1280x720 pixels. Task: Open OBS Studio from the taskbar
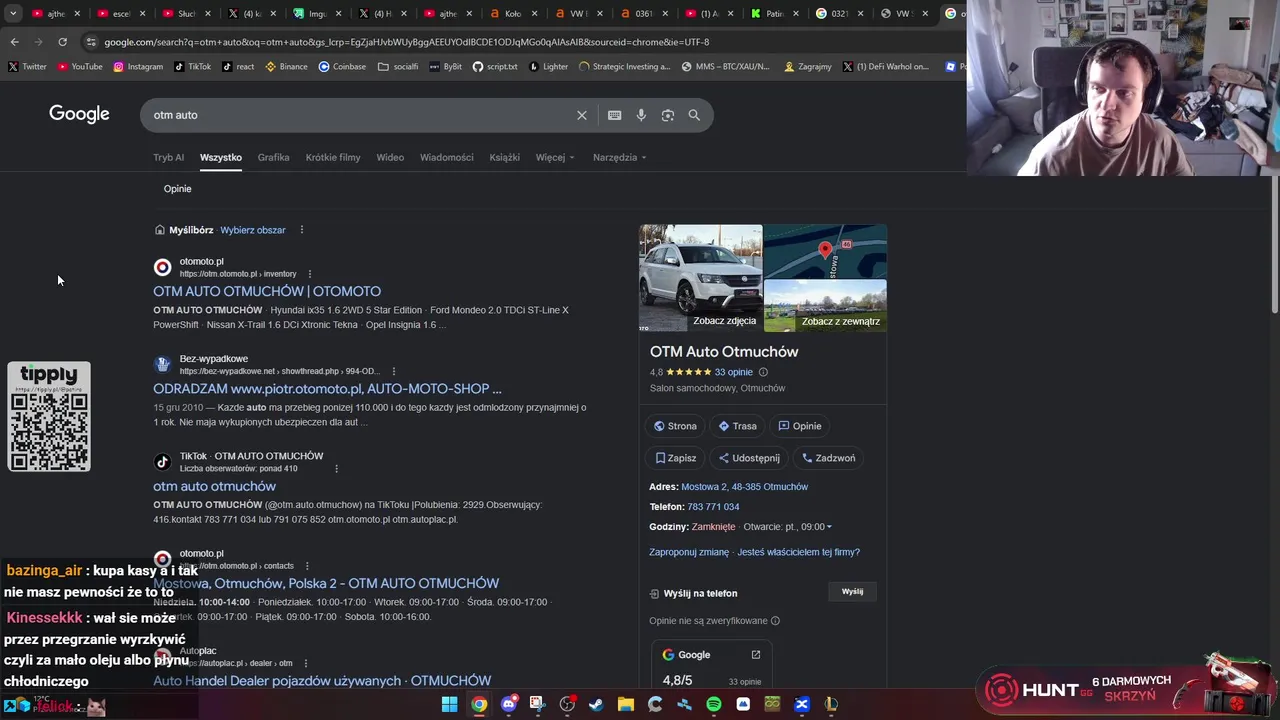coord(567,705)
